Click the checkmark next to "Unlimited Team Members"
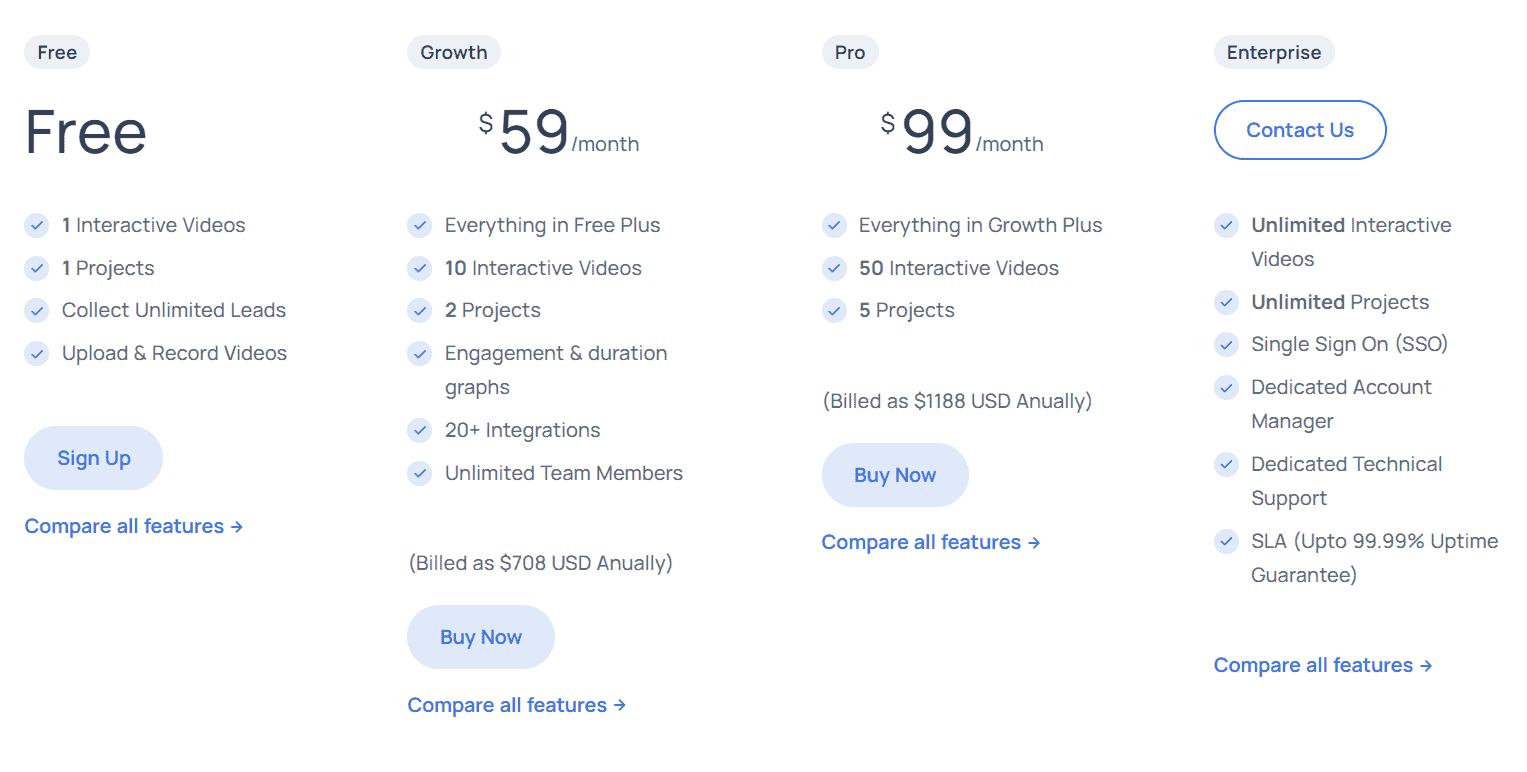Viewport: 1527px width, 772px height. (420, 473)
